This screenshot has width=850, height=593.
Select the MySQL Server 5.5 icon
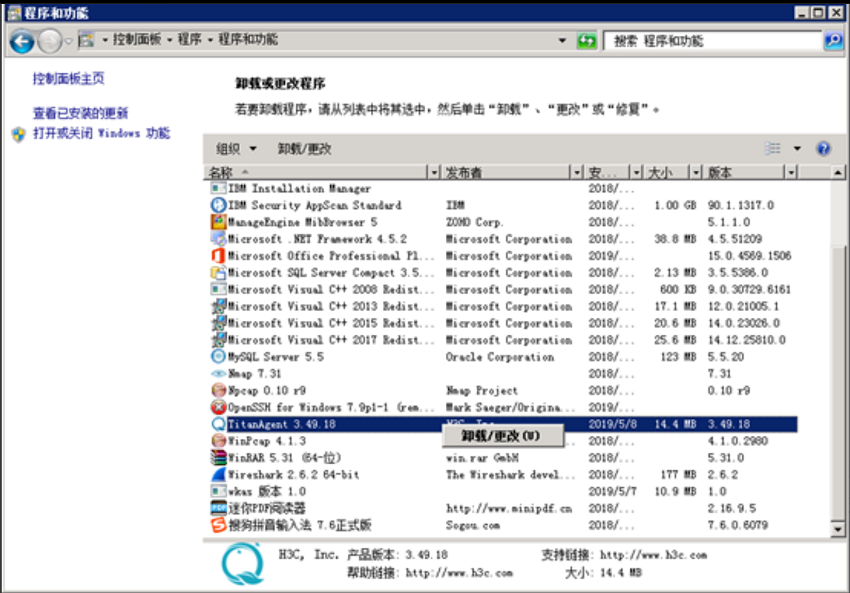218,357
